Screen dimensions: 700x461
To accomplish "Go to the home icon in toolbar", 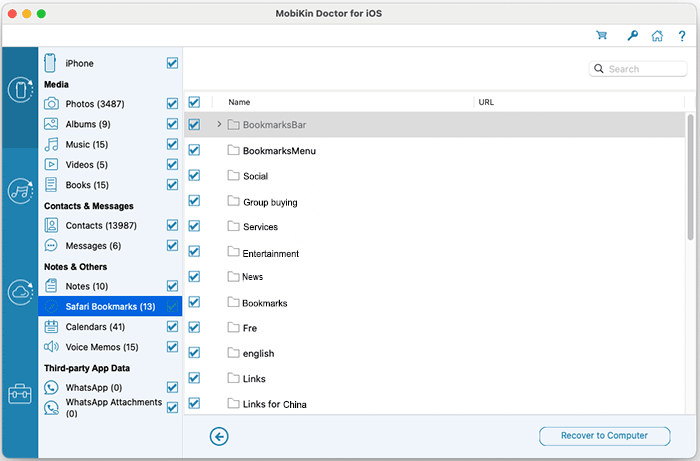I will pos(657,35).
